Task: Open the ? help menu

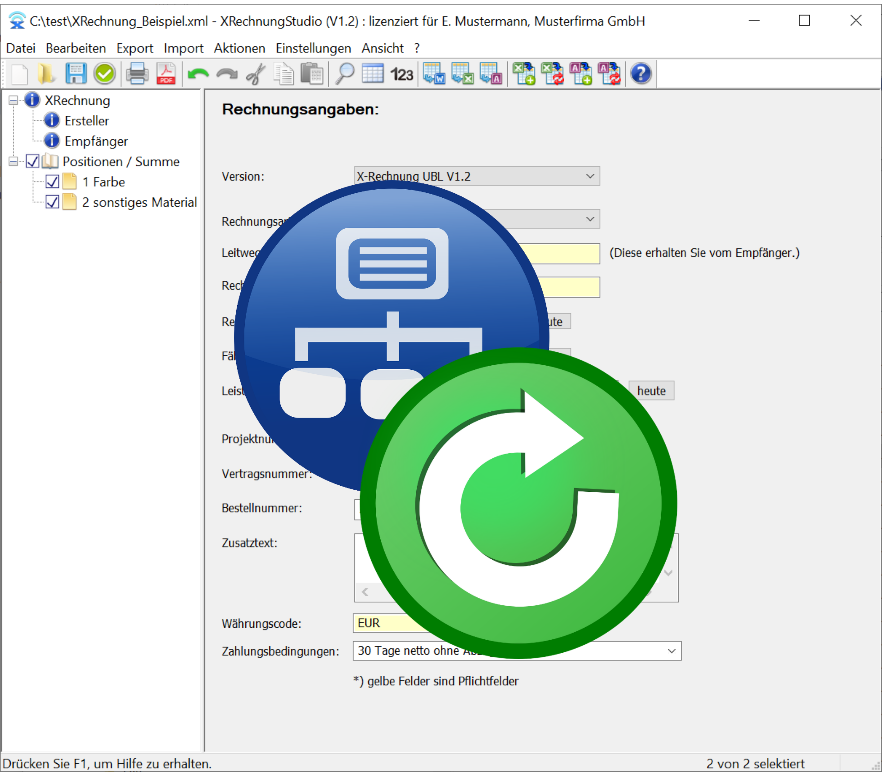Action: point(417,48)
